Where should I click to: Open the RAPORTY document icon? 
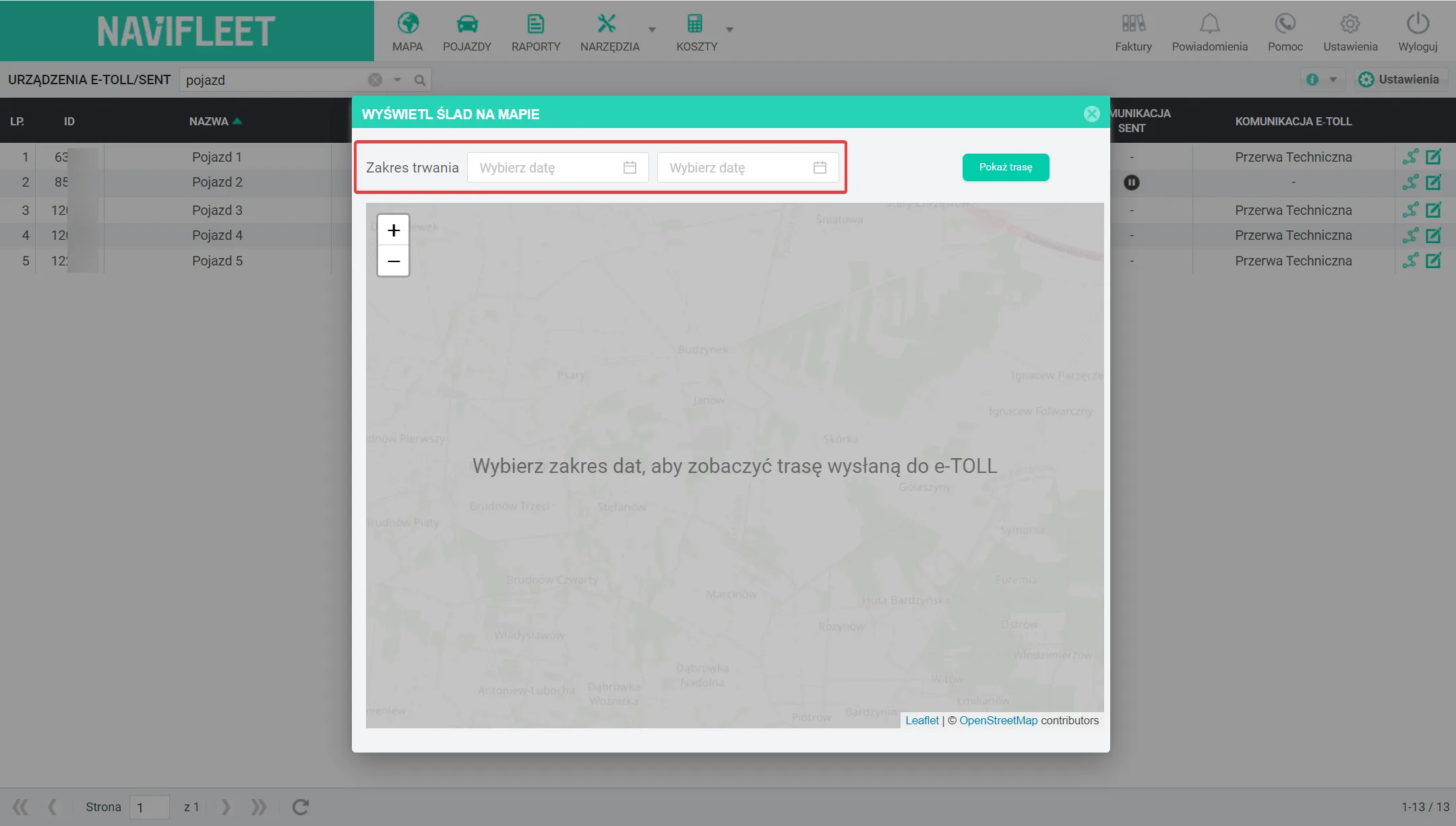[x=536, y=24]
